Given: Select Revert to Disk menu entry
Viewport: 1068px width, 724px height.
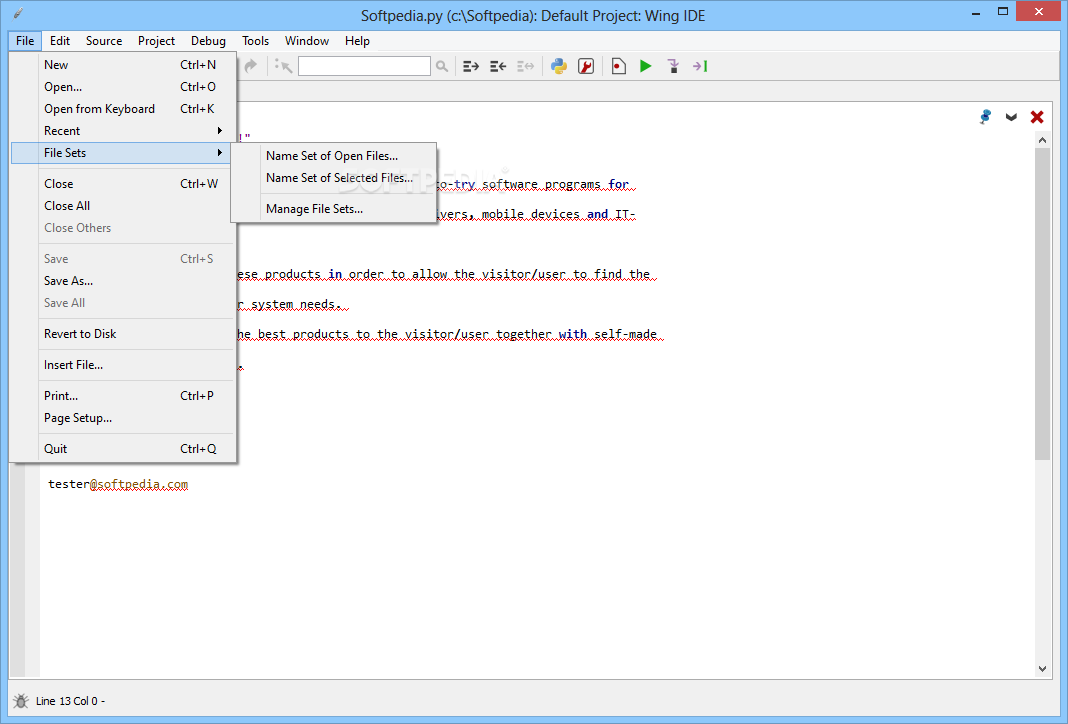Looking at the screenshot, I should click(x=123, y=334).
